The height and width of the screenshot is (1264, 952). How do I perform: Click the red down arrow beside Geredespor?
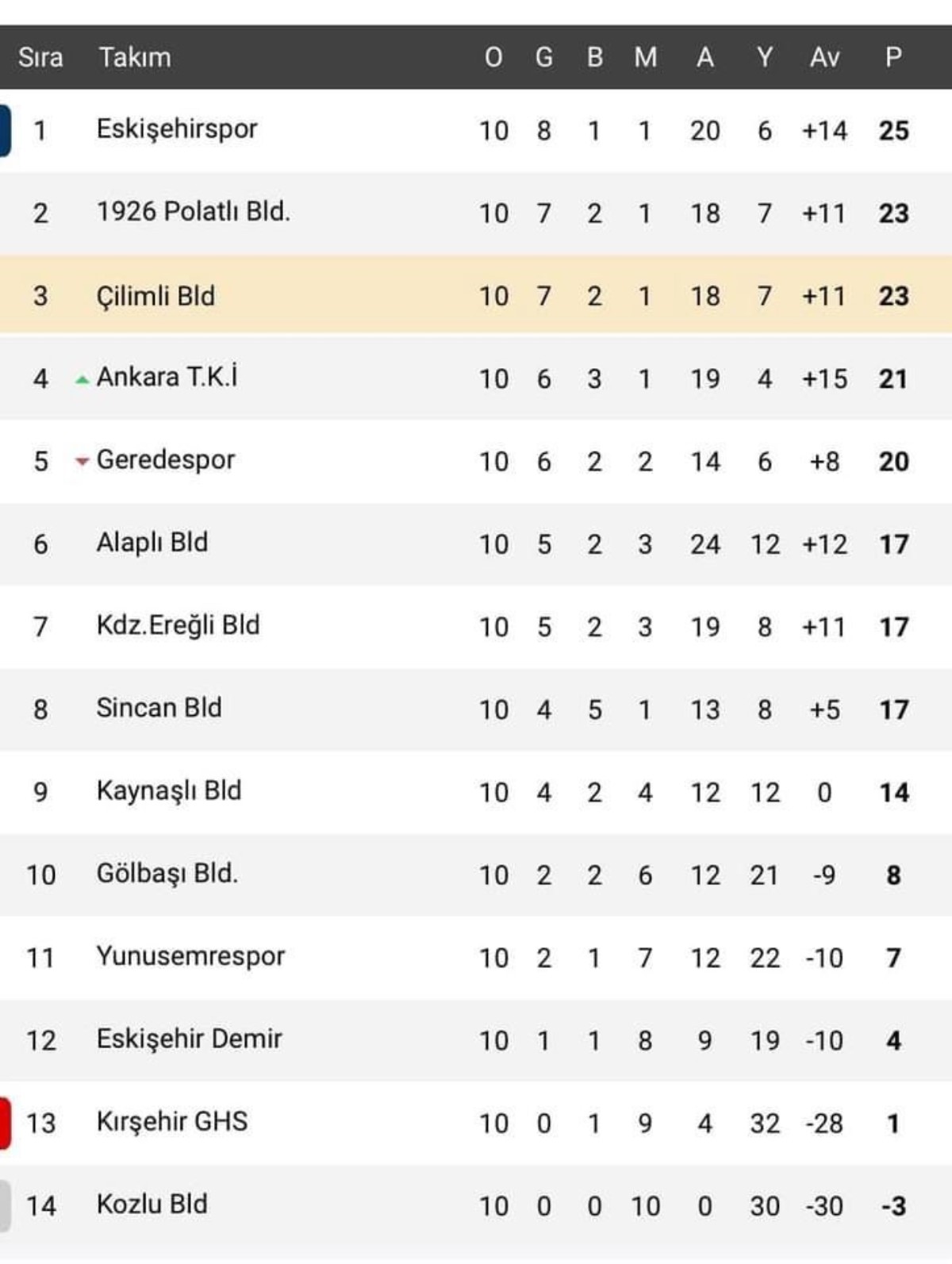82,461
